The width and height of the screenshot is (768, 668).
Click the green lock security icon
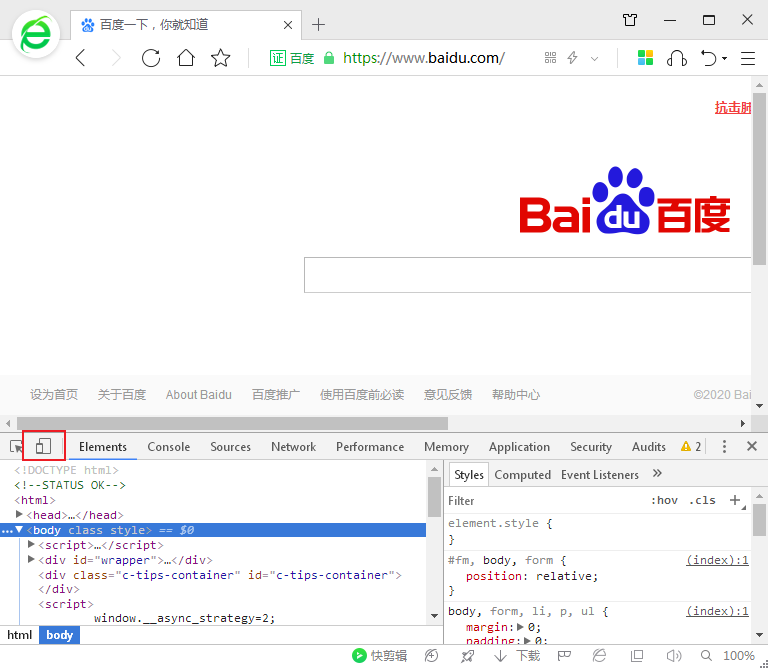pyautogui.click(x=329, y=58)
